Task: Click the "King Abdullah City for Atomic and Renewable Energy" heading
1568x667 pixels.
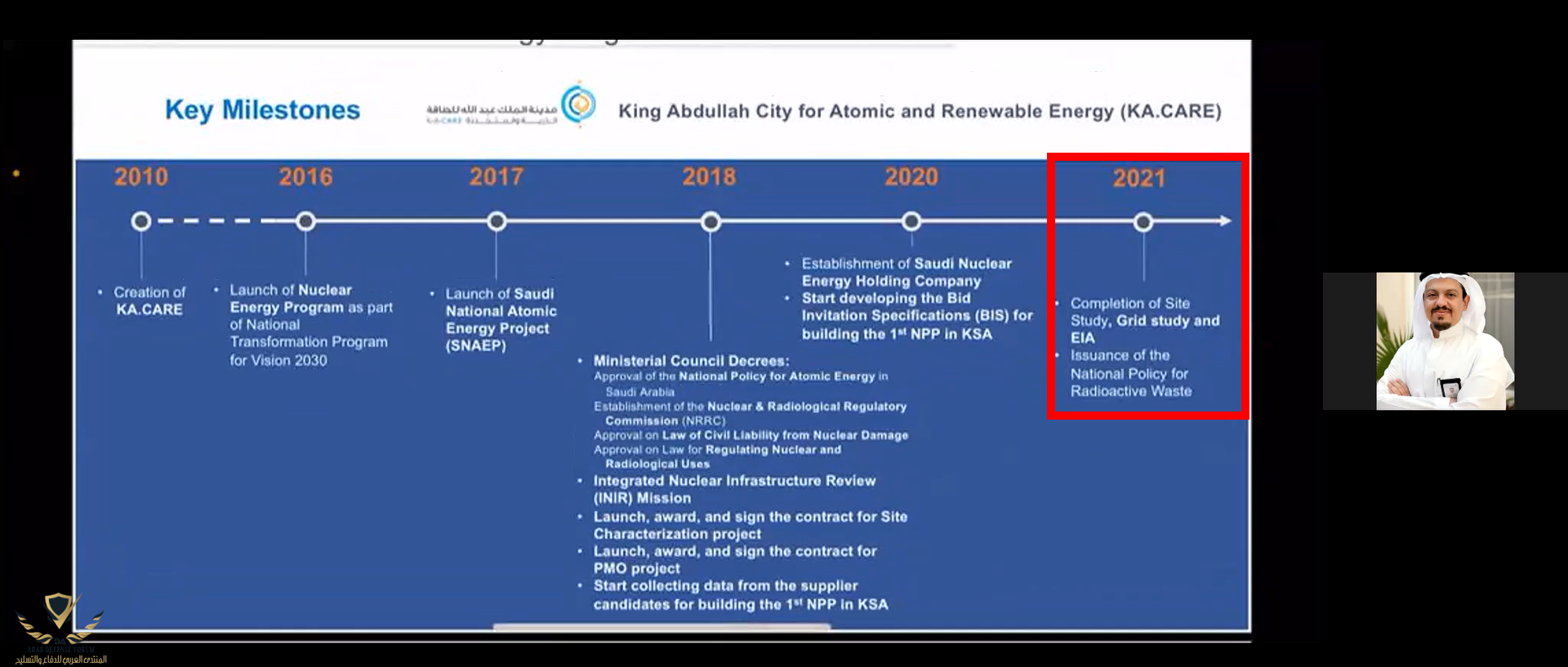Action: (920, 111)
